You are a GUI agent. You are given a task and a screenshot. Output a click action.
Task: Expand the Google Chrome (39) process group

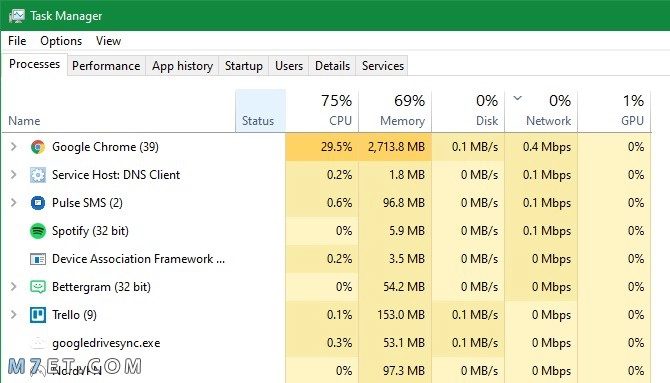(x=14, y=147)
